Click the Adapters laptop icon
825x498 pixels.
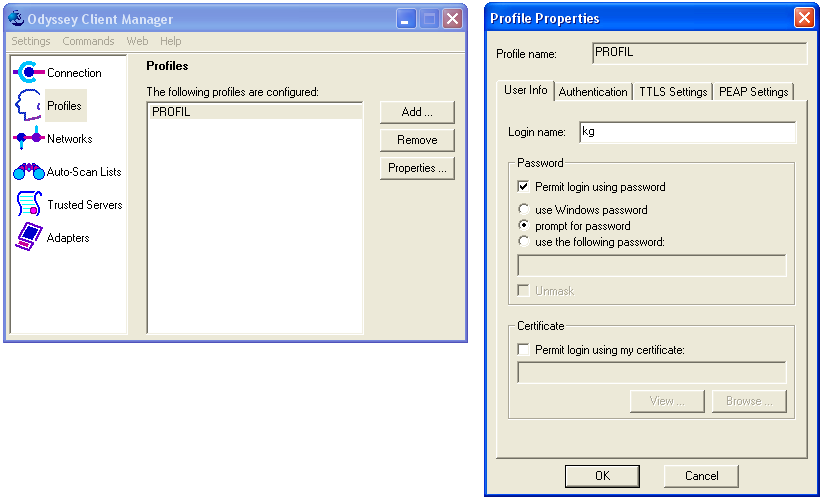(29, 237)
